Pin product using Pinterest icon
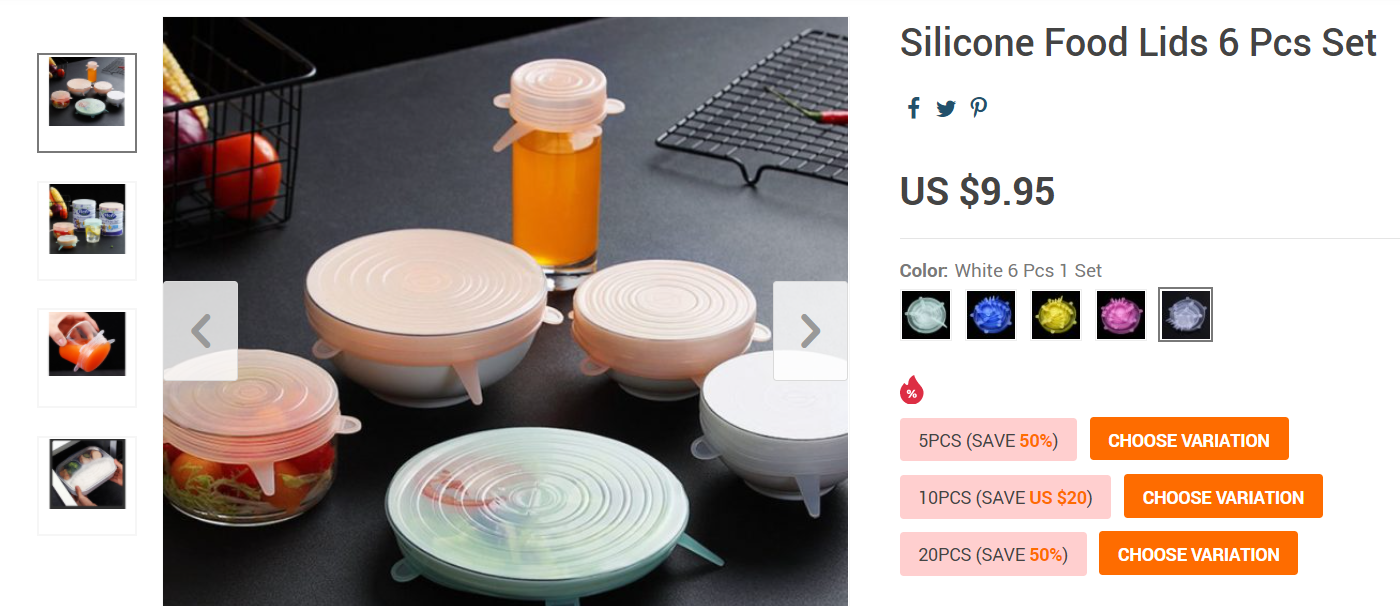The height and width of the screenshot is (606, 1400). (979, 108)
